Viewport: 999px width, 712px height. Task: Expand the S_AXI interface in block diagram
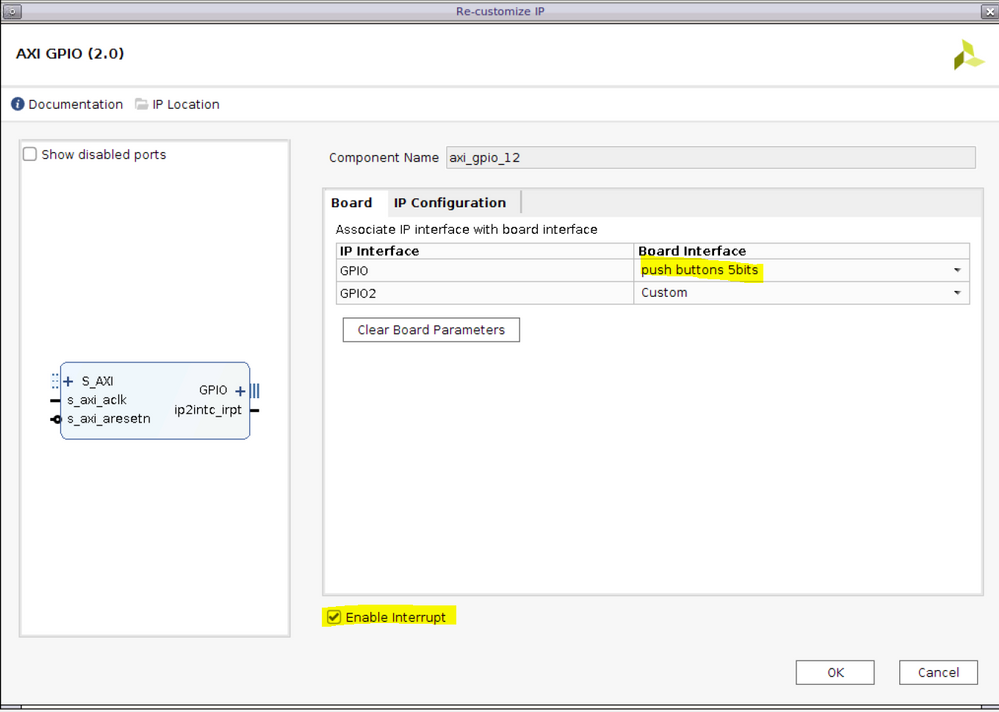tap(68, 381)
